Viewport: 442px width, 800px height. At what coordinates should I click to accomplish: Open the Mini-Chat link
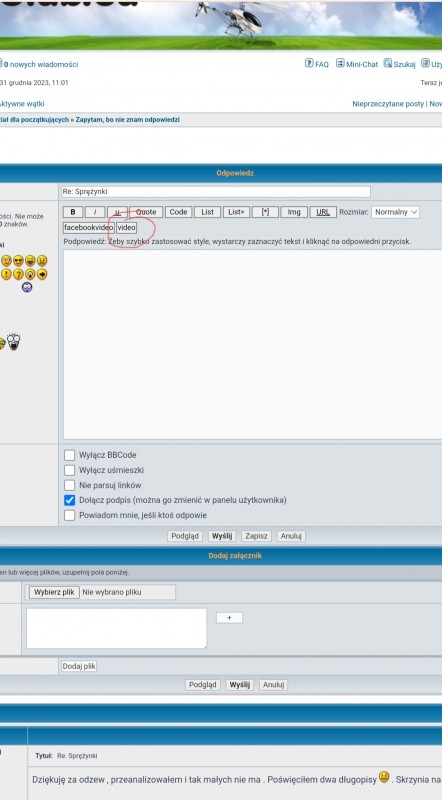(x=362, y=64)
